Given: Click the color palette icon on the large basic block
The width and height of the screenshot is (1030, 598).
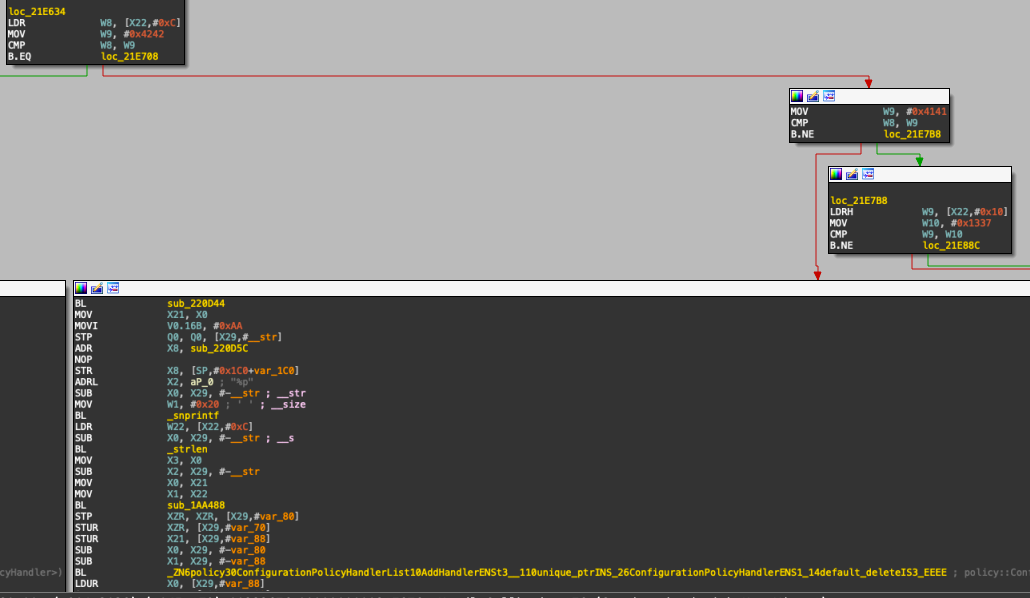Looking at the screenshot, I should pyautogui.click(x=80, y=287).
